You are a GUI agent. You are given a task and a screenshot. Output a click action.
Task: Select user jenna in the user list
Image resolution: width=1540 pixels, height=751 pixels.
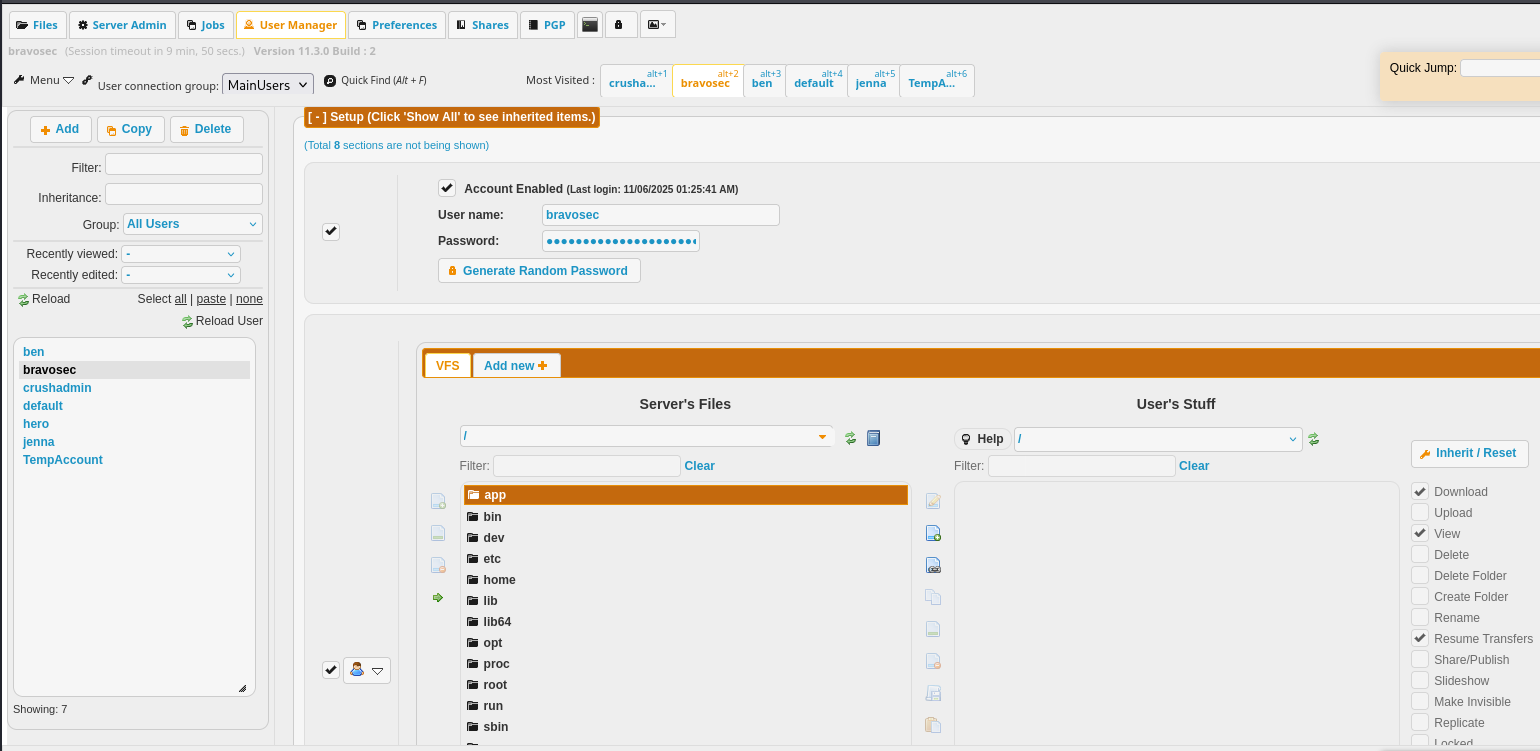(39, 442)
